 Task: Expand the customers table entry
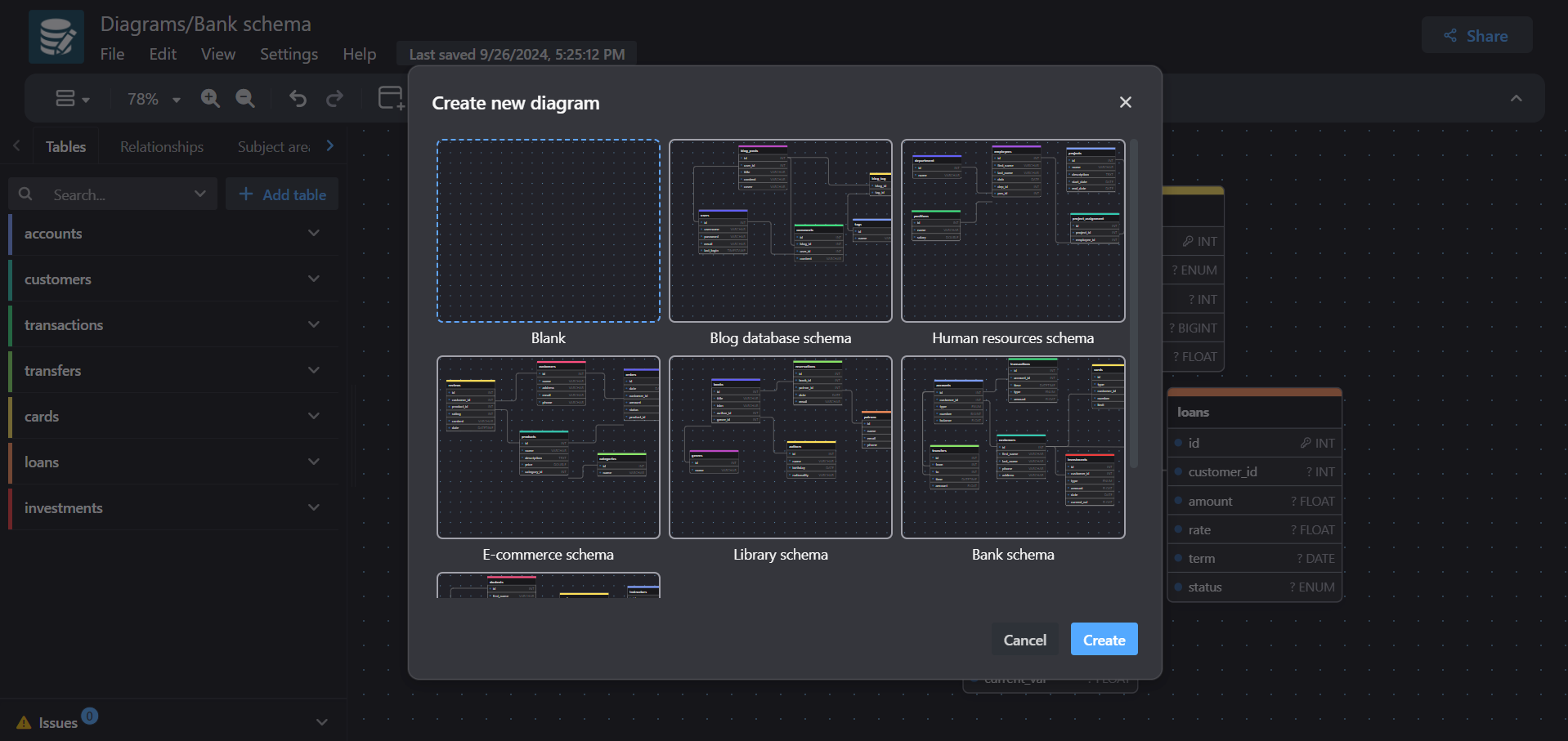(314, 279)
